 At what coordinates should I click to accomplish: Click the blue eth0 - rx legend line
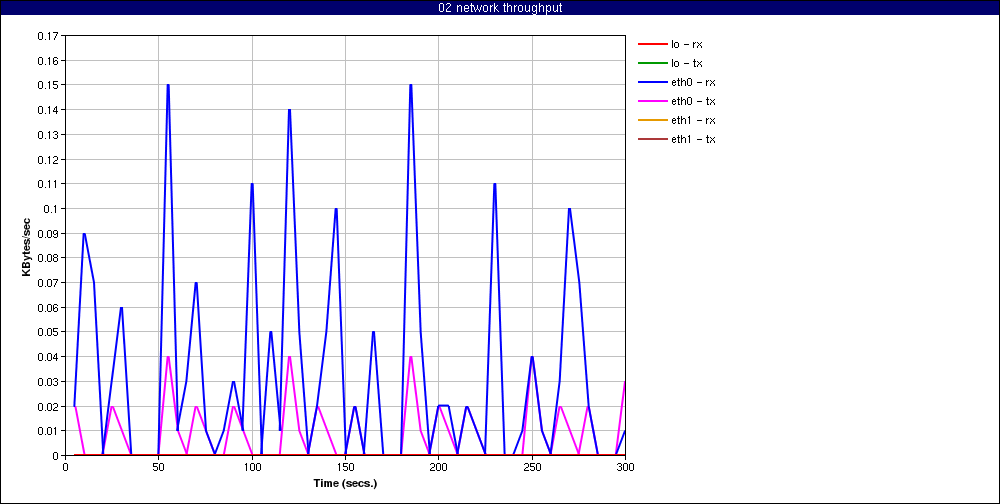coord(652,82)
